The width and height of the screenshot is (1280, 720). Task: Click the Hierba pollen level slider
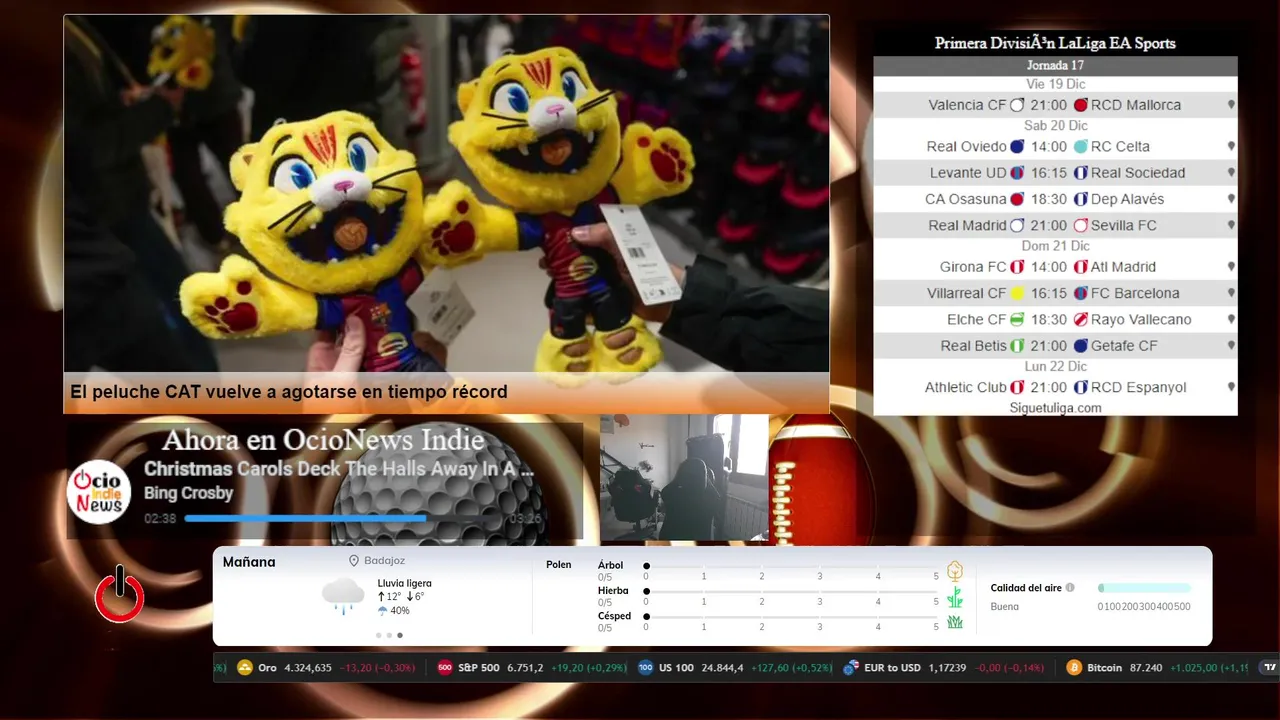[x=791, y=592]
